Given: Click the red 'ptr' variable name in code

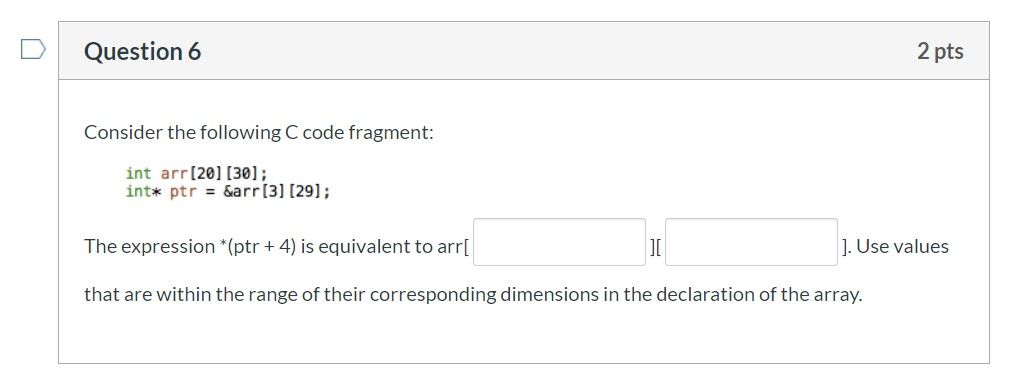Looking at the screenshot, I should coord(183,192).
